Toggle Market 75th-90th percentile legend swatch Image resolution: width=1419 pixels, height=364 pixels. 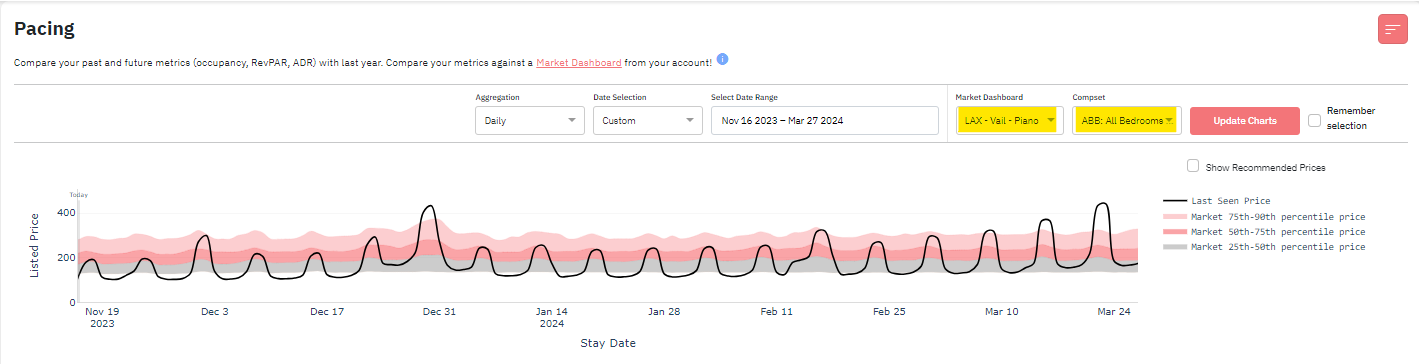tap(1174, 216)
